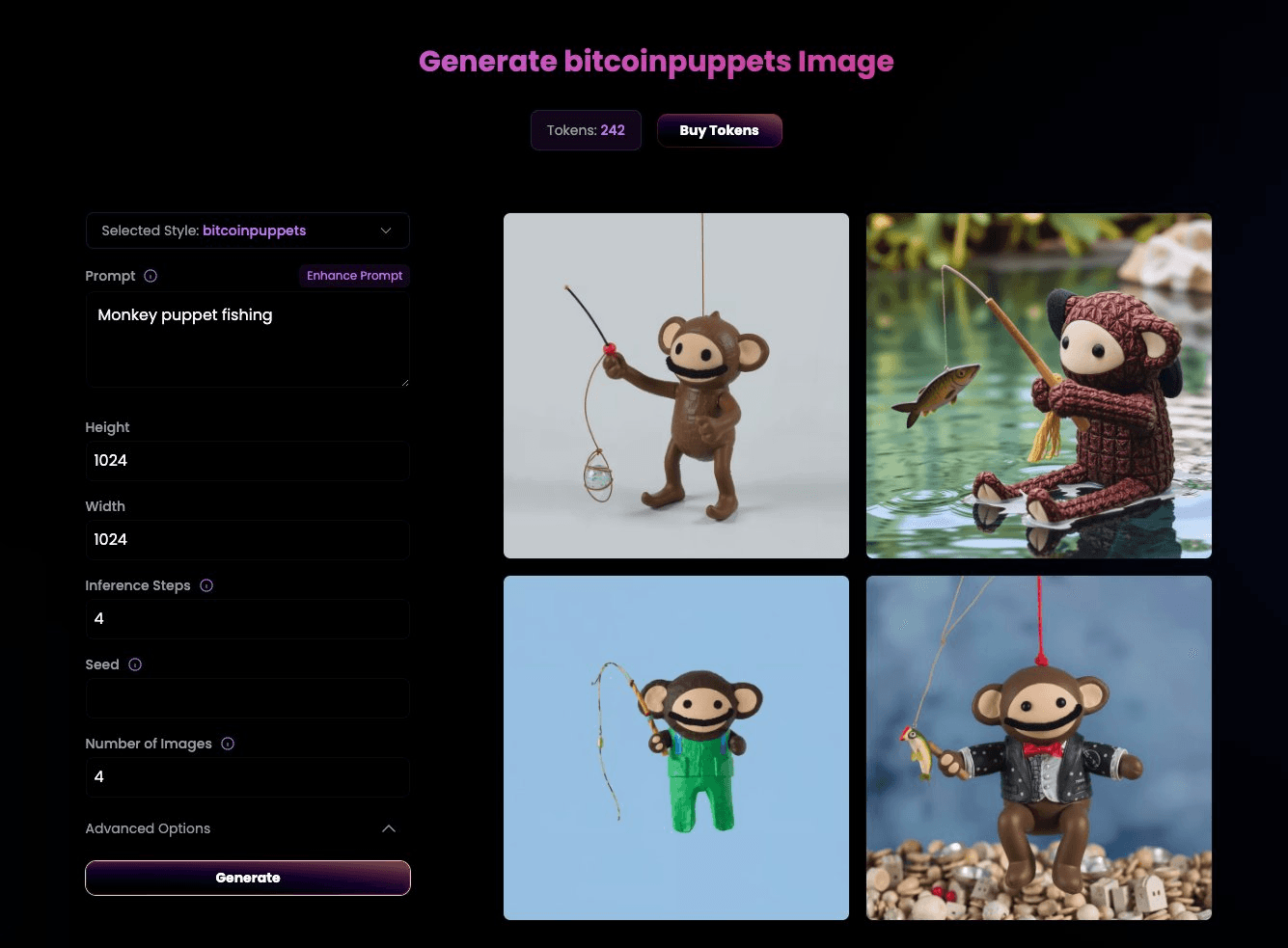1288x948 pixels.
Task: Click the empty Seed input field
Action: tap(247, 698)
